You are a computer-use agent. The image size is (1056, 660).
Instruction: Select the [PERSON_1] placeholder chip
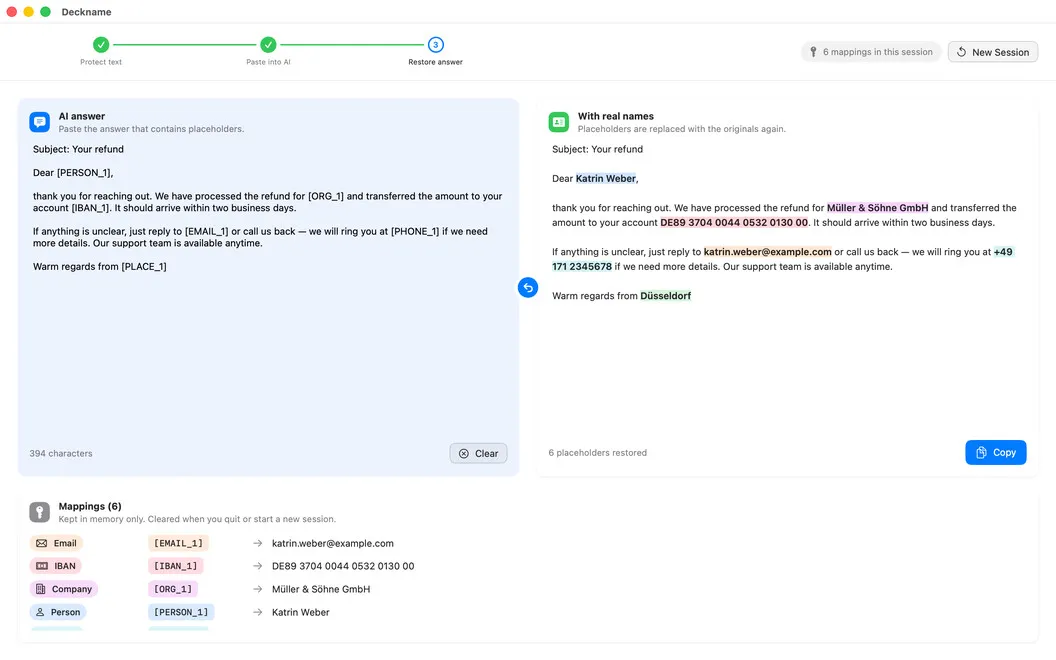[x=181, y=612]
